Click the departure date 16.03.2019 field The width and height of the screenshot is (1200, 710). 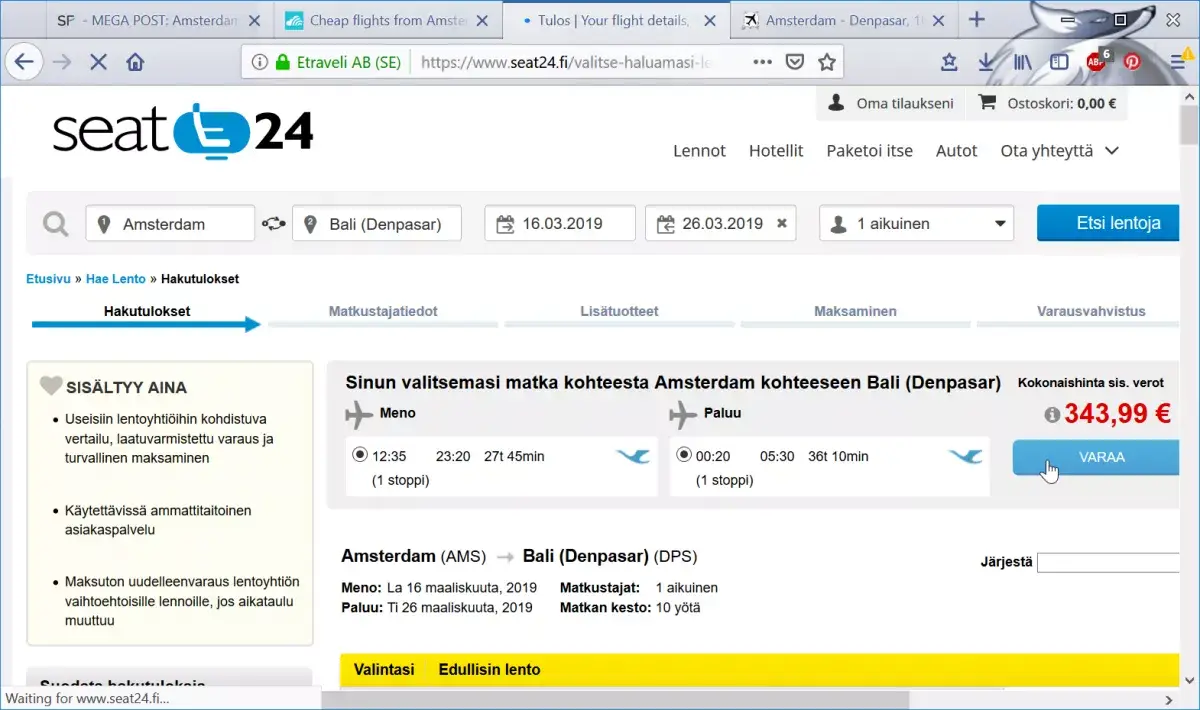(560, 224)
